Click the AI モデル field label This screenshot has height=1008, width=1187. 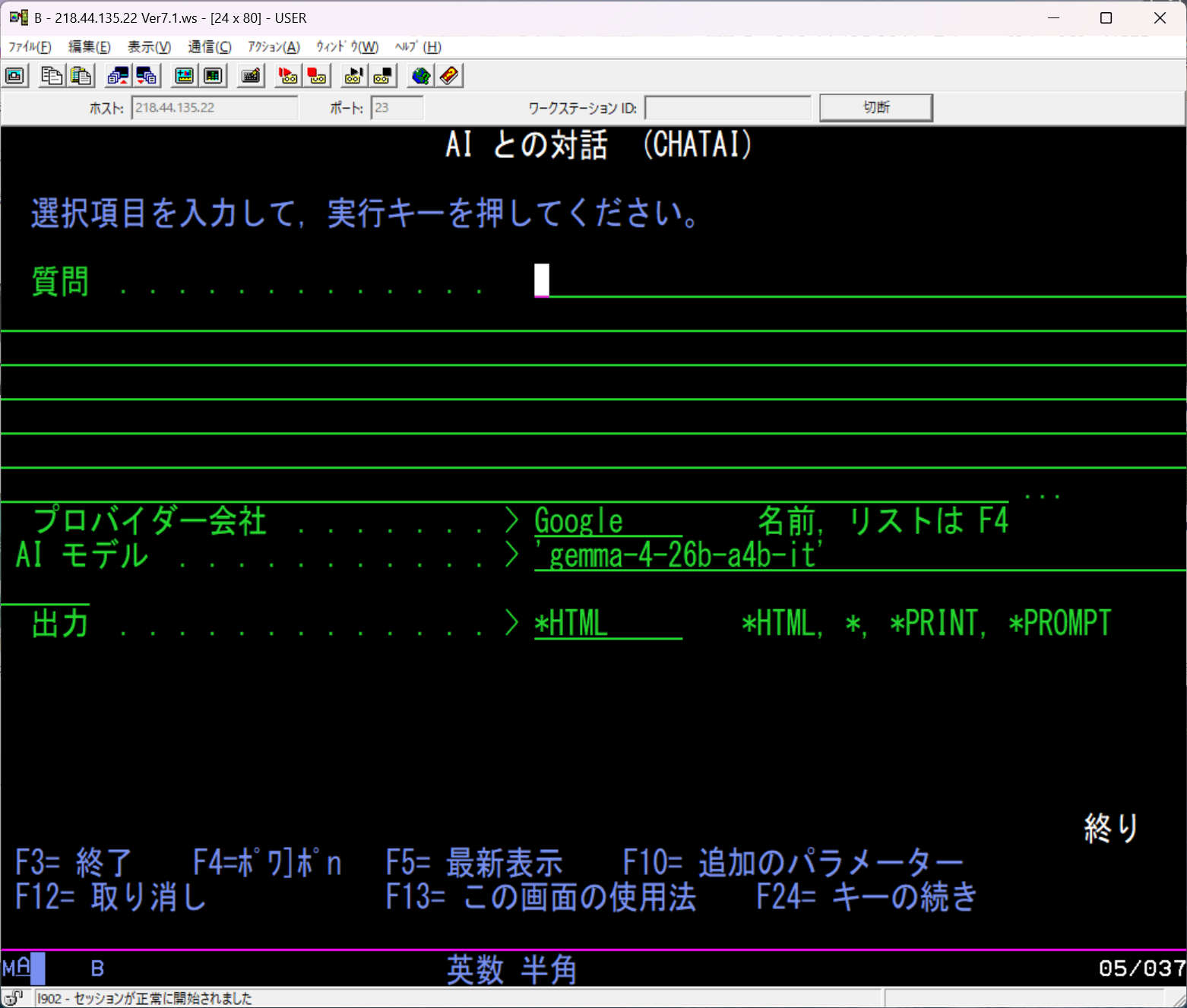coord(82,555)
